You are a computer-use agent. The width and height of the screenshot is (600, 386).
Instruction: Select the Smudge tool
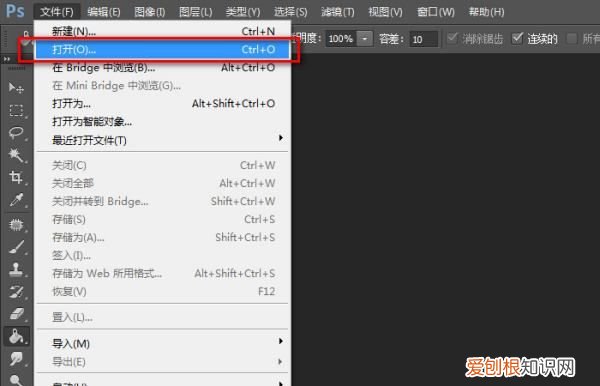click(16, 358)
